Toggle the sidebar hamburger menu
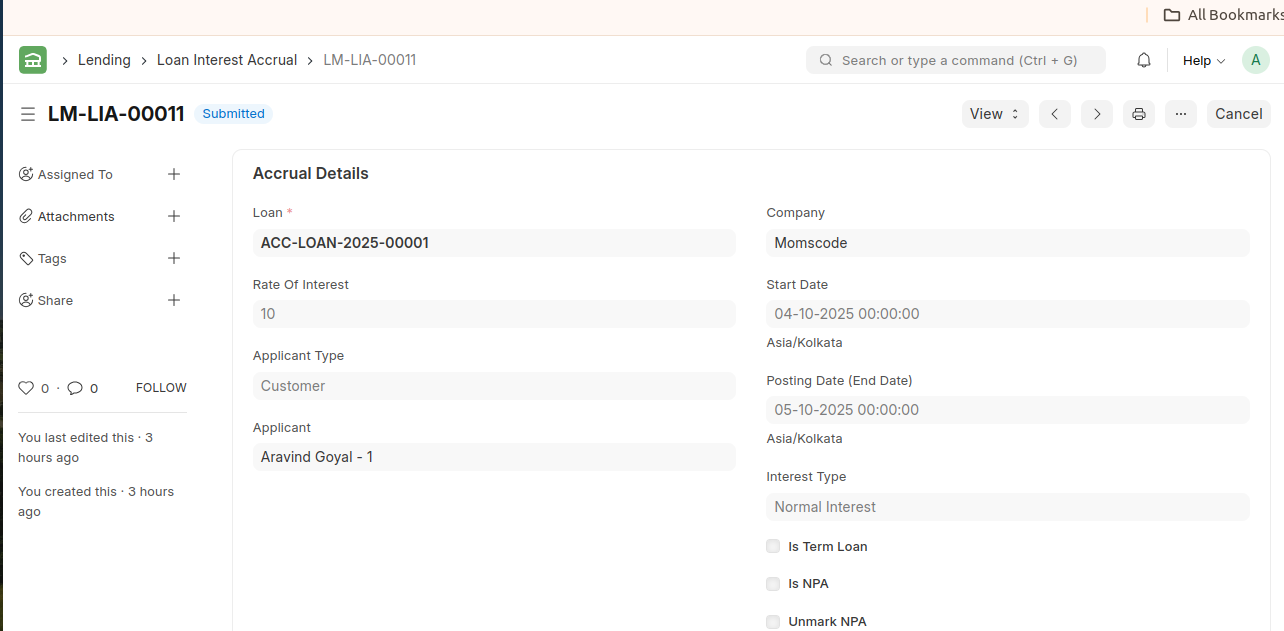The image size is (1284, 631). (x=28, y=114)
